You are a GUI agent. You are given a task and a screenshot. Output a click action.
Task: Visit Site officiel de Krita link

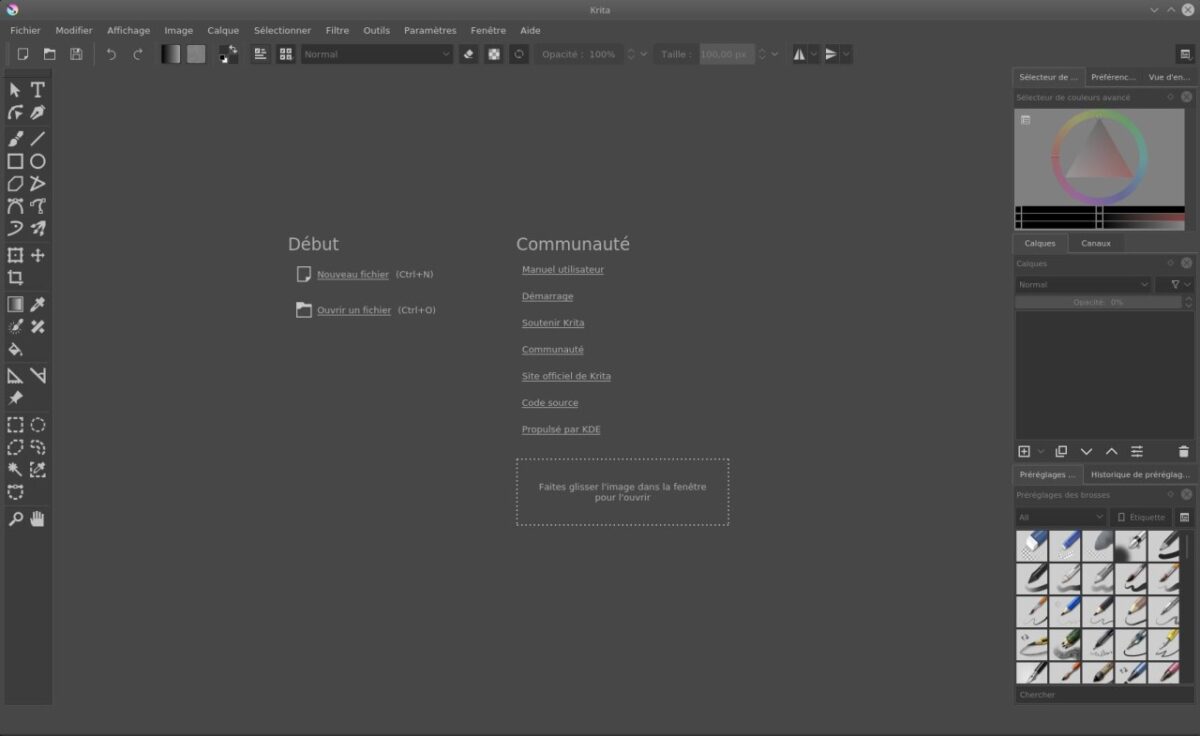566,376
